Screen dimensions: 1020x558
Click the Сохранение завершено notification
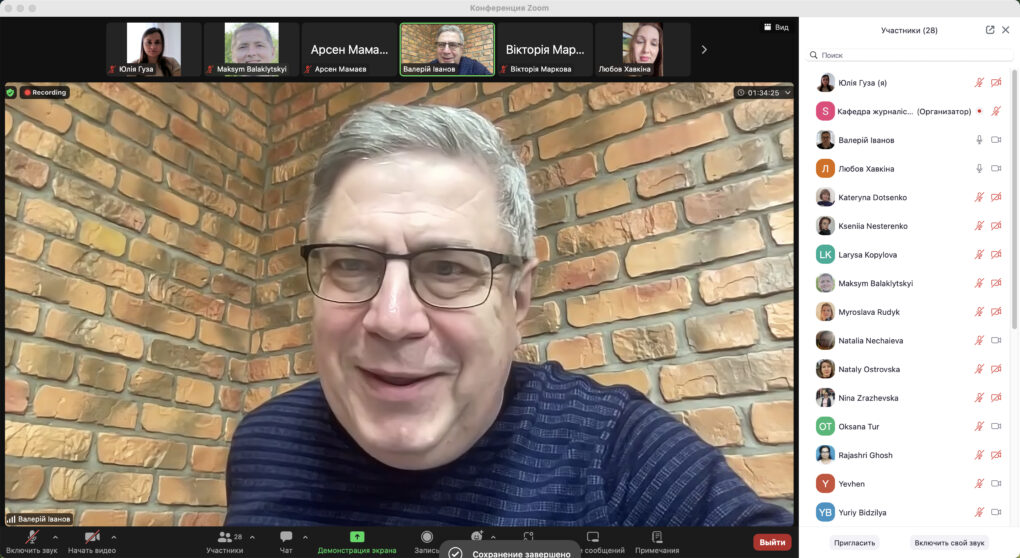[509, 551]
